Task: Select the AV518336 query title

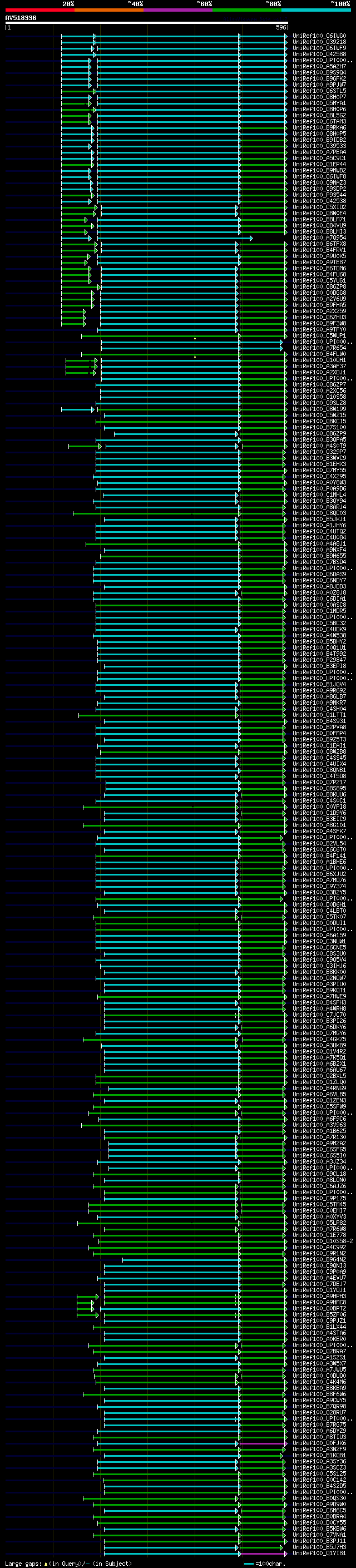Action: click(x=21, y=18)
